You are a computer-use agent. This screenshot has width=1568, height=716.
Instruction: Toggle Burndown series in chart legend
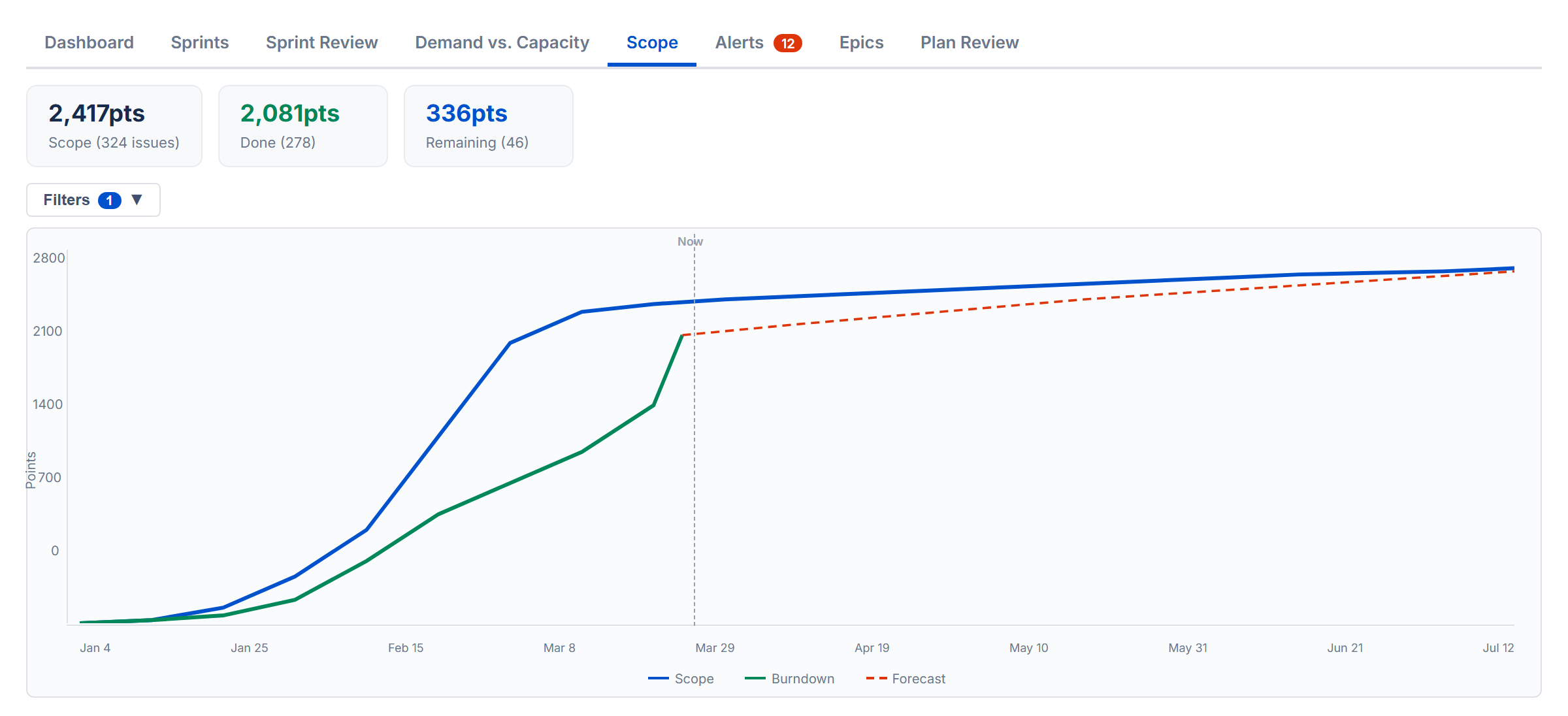click(802, 679)
